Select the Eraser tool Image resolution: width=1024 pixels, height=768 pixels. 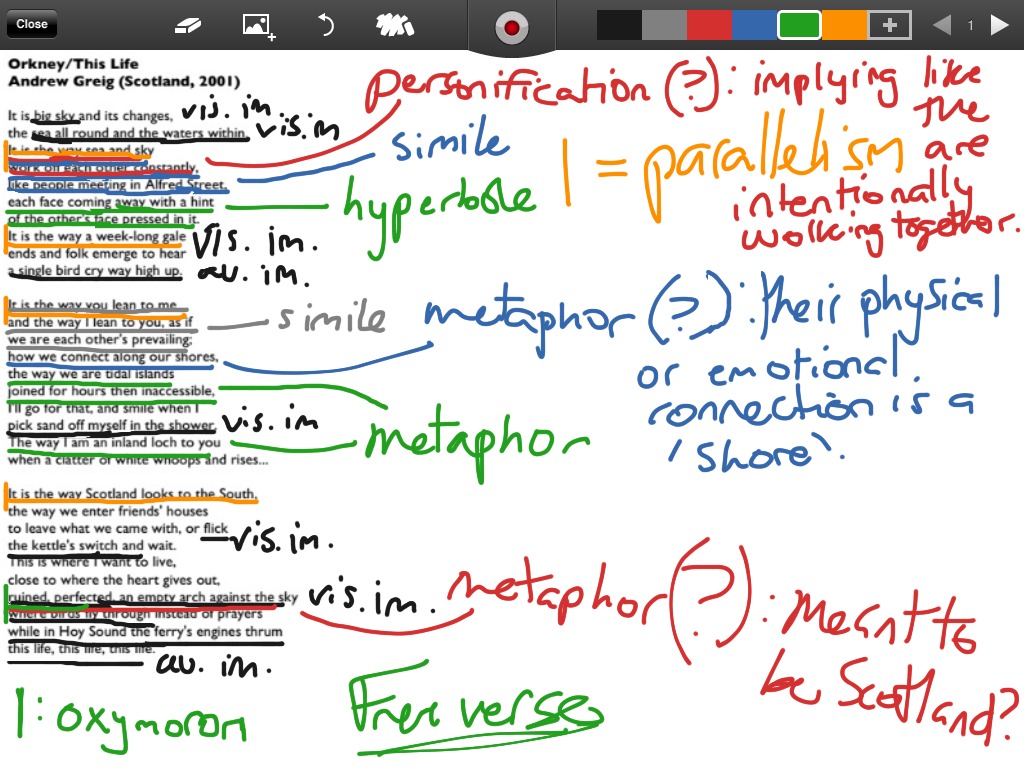point(188,25)
